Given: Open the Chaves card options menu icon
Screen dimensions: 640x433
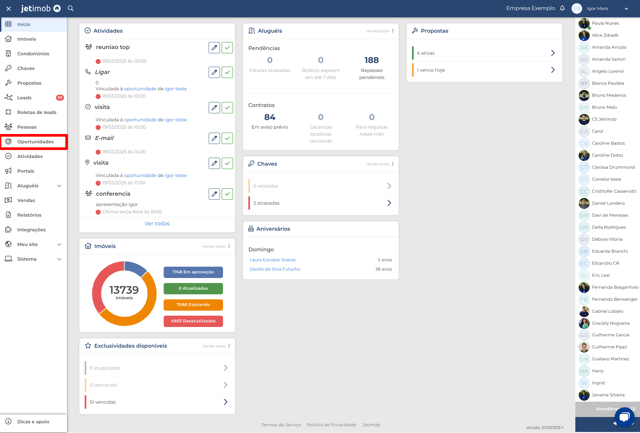Looking at the screenshot, I should click(x=393, y=164).
